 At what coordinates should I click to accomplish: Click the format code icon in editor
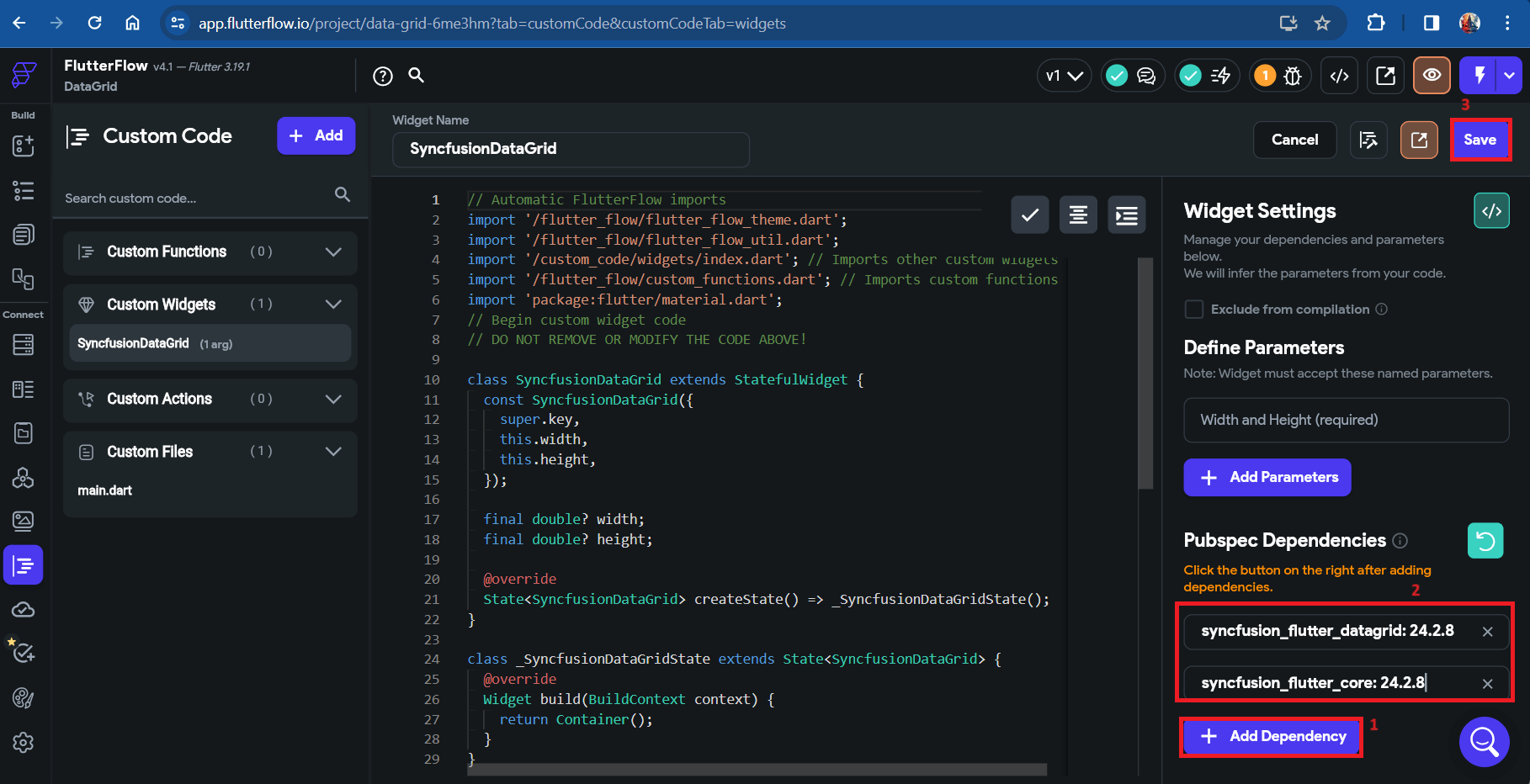pos(1078,215)
